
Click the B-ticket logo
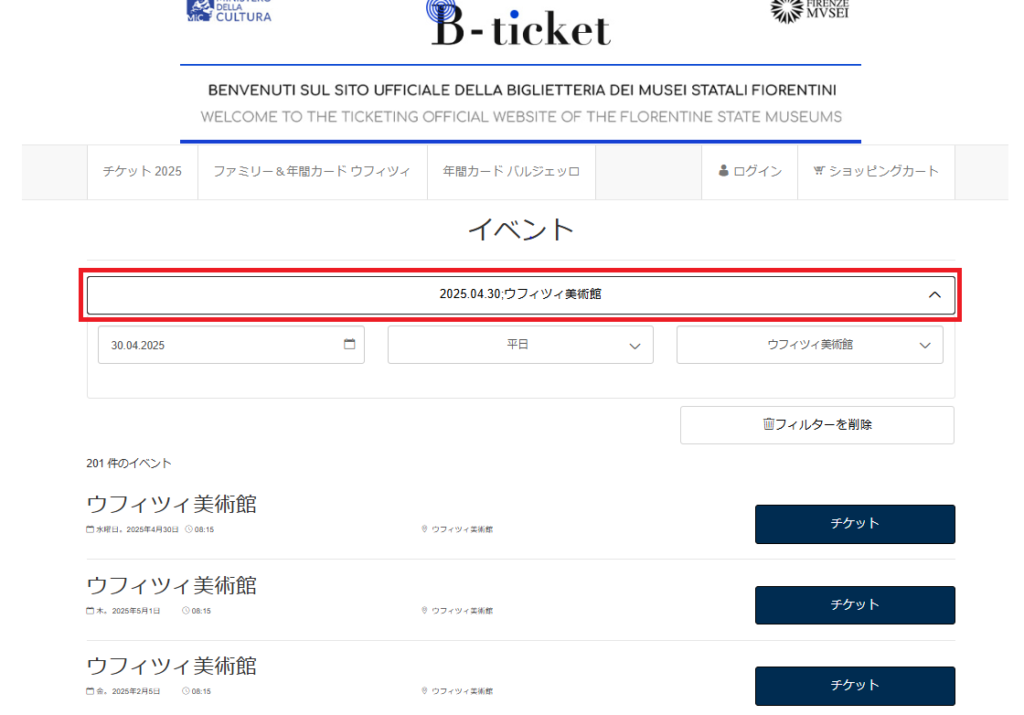[x=519, y=24]
